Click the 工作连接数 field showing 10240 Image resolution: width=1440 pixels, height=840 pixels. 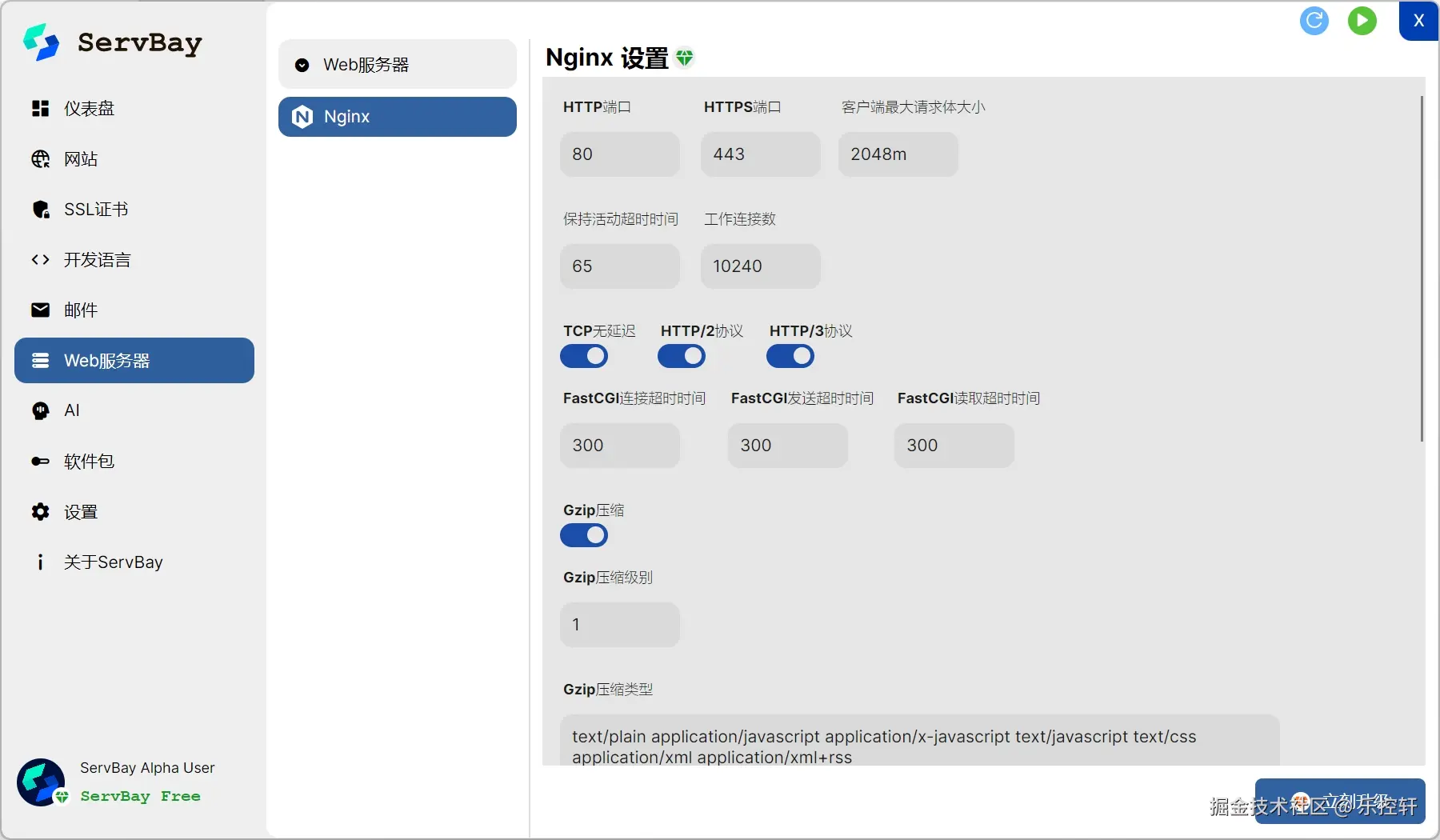pos(761,266)
